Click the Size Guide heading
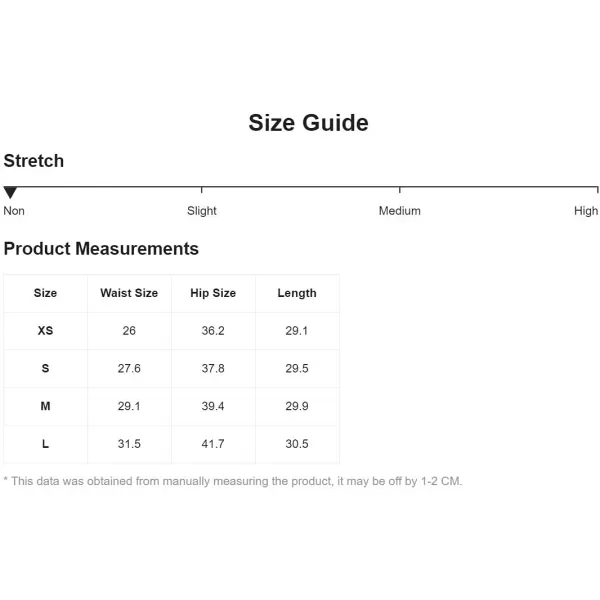 click(308, 123)
